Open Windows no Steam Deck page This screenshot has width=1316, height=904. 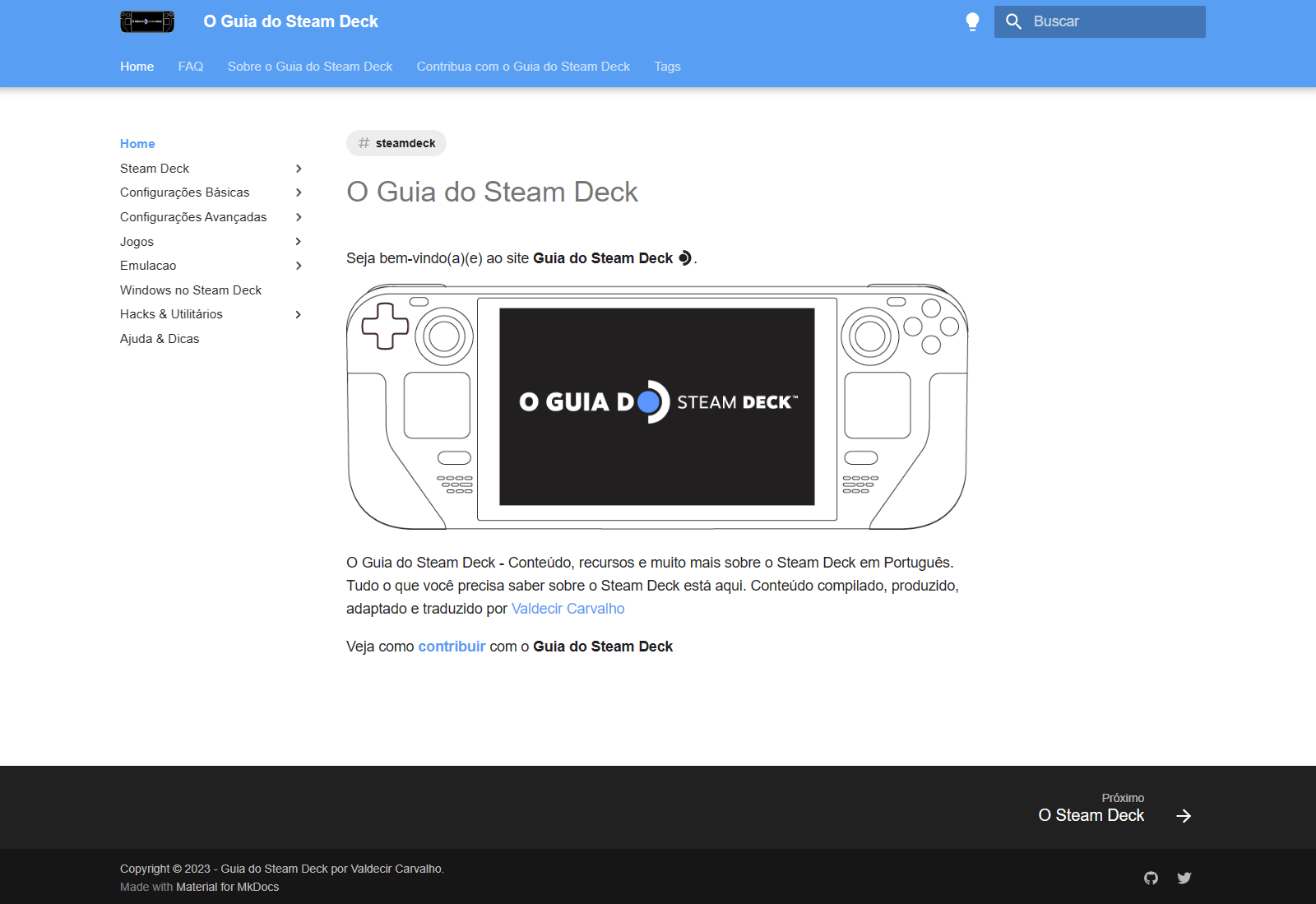click(191, 290)
